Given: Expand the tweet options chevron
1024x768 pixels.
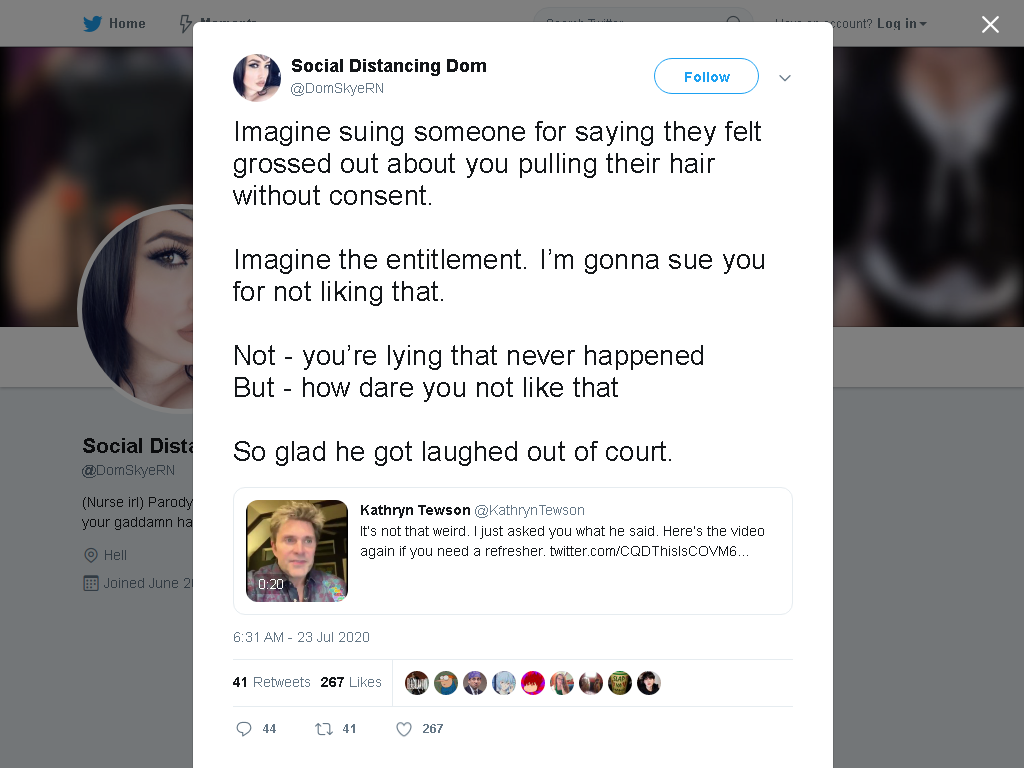Looking at the screenshot, I should [x=785, y=78].
